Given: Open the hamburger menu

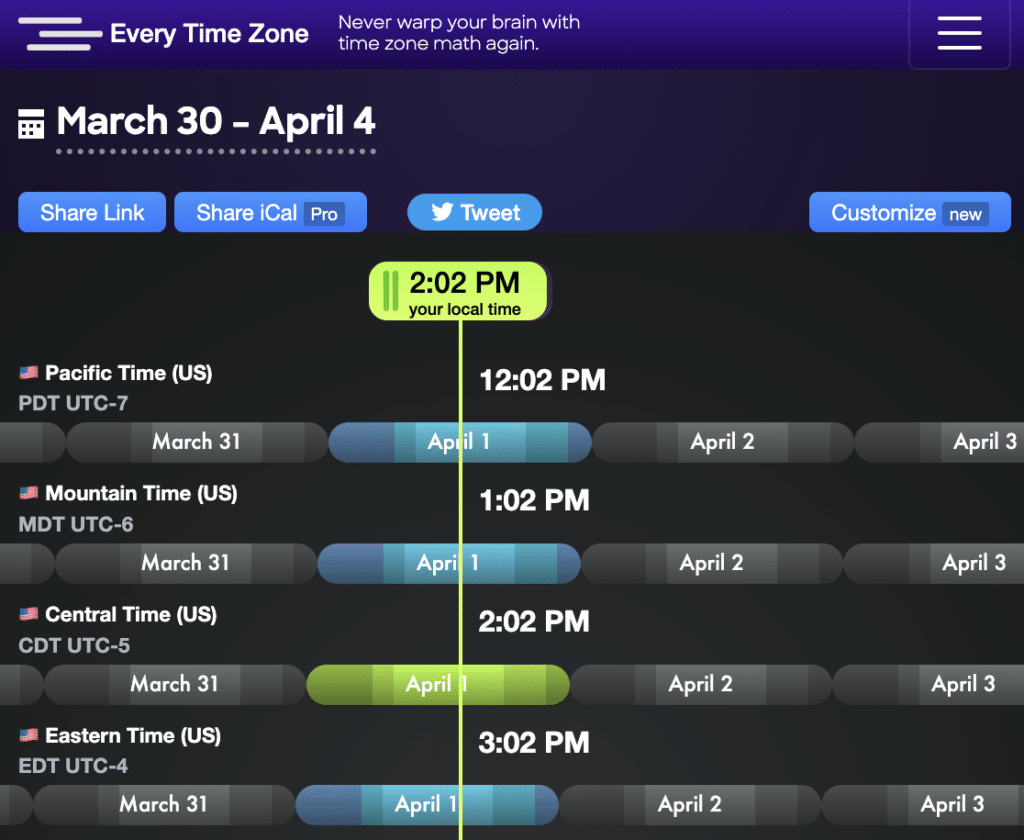Looking at the screenshot, I should tap(959, 33).
